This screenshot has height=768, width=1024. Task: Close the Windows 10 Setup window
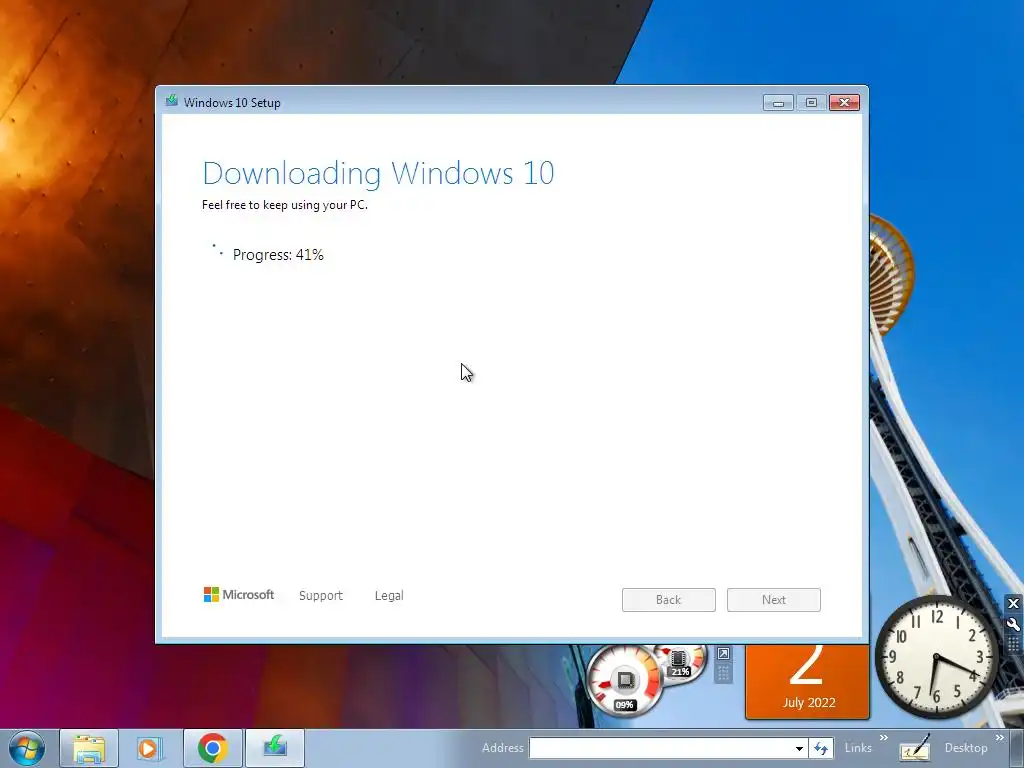click(844, 103)
